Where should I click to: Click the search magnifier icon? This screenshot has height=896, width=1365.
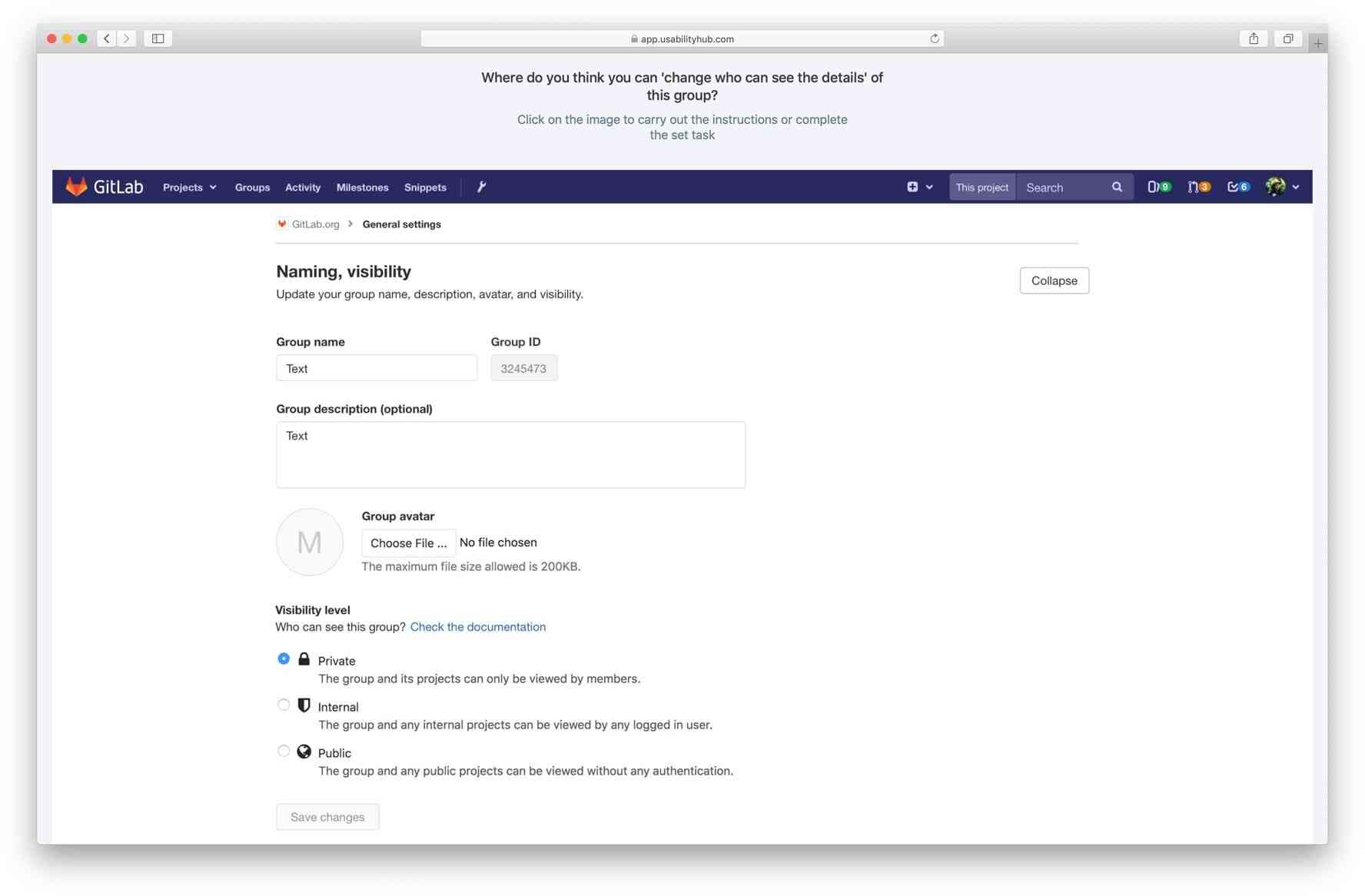click(x=1117, y=187)
